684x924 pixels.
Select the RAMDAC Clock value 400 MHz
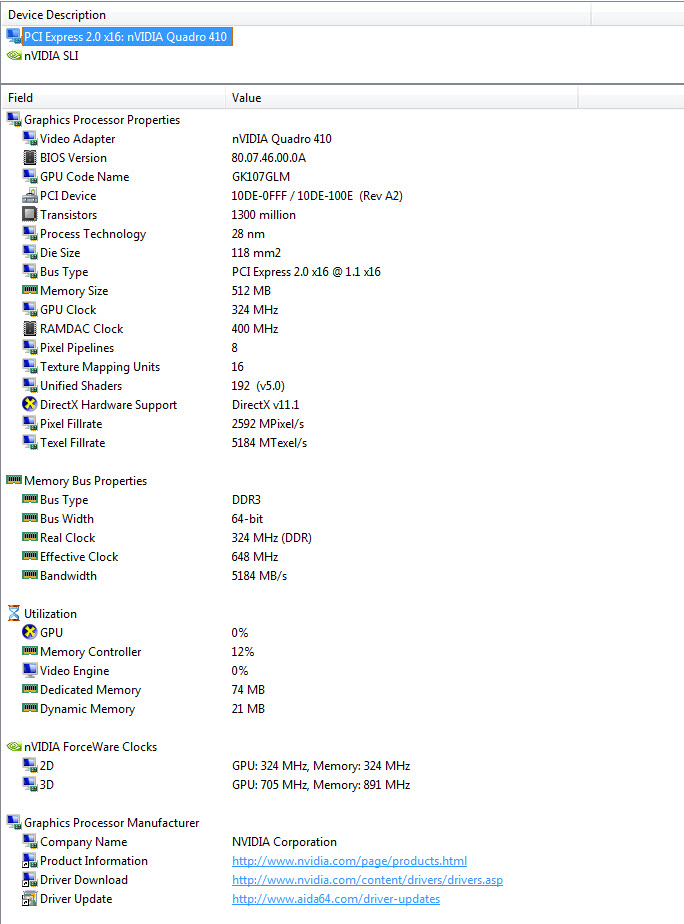tap(255, 329)
